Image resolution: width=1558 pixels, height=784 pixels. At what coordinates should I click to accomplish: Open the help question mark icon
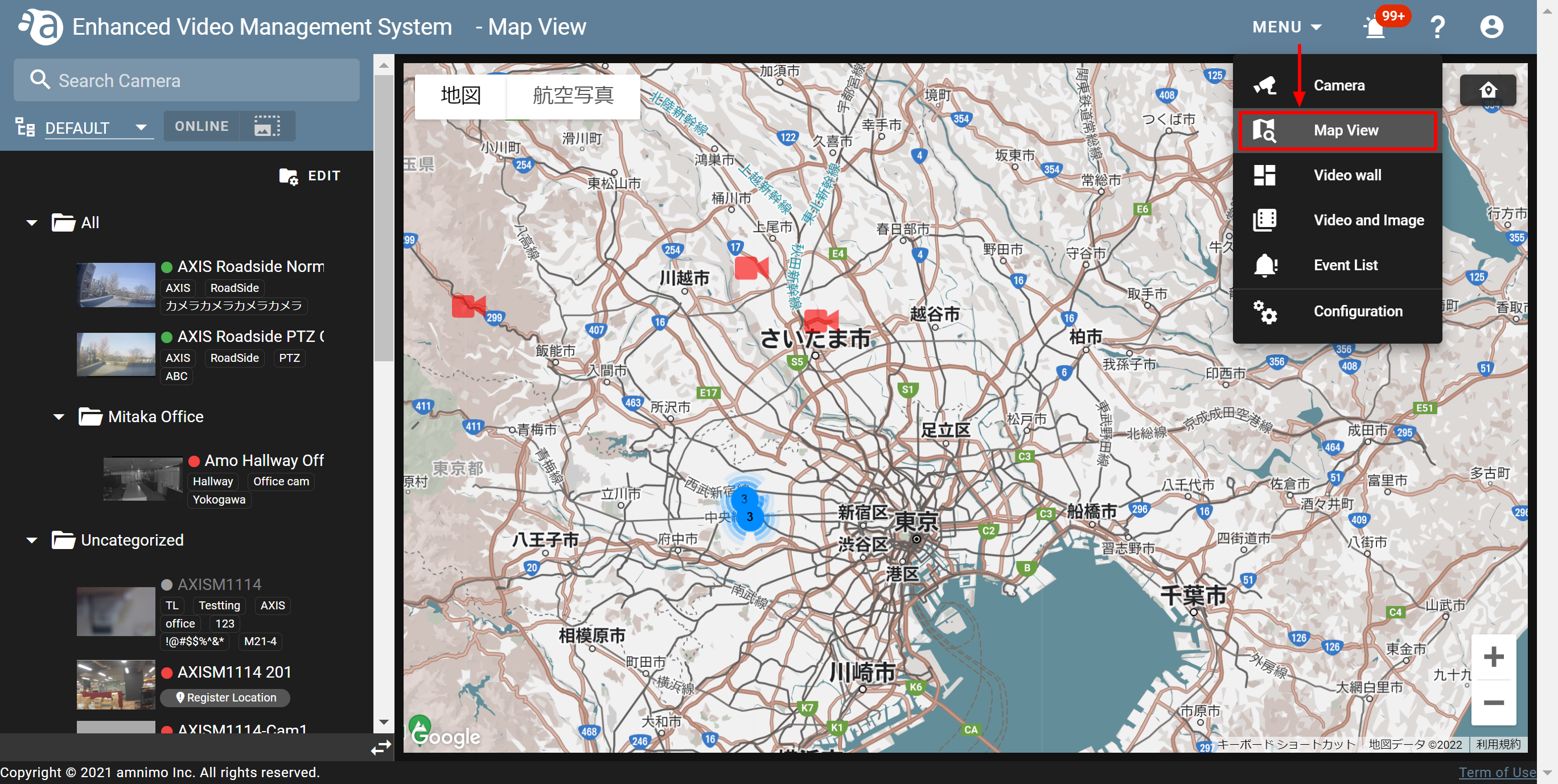point(1437,27)
